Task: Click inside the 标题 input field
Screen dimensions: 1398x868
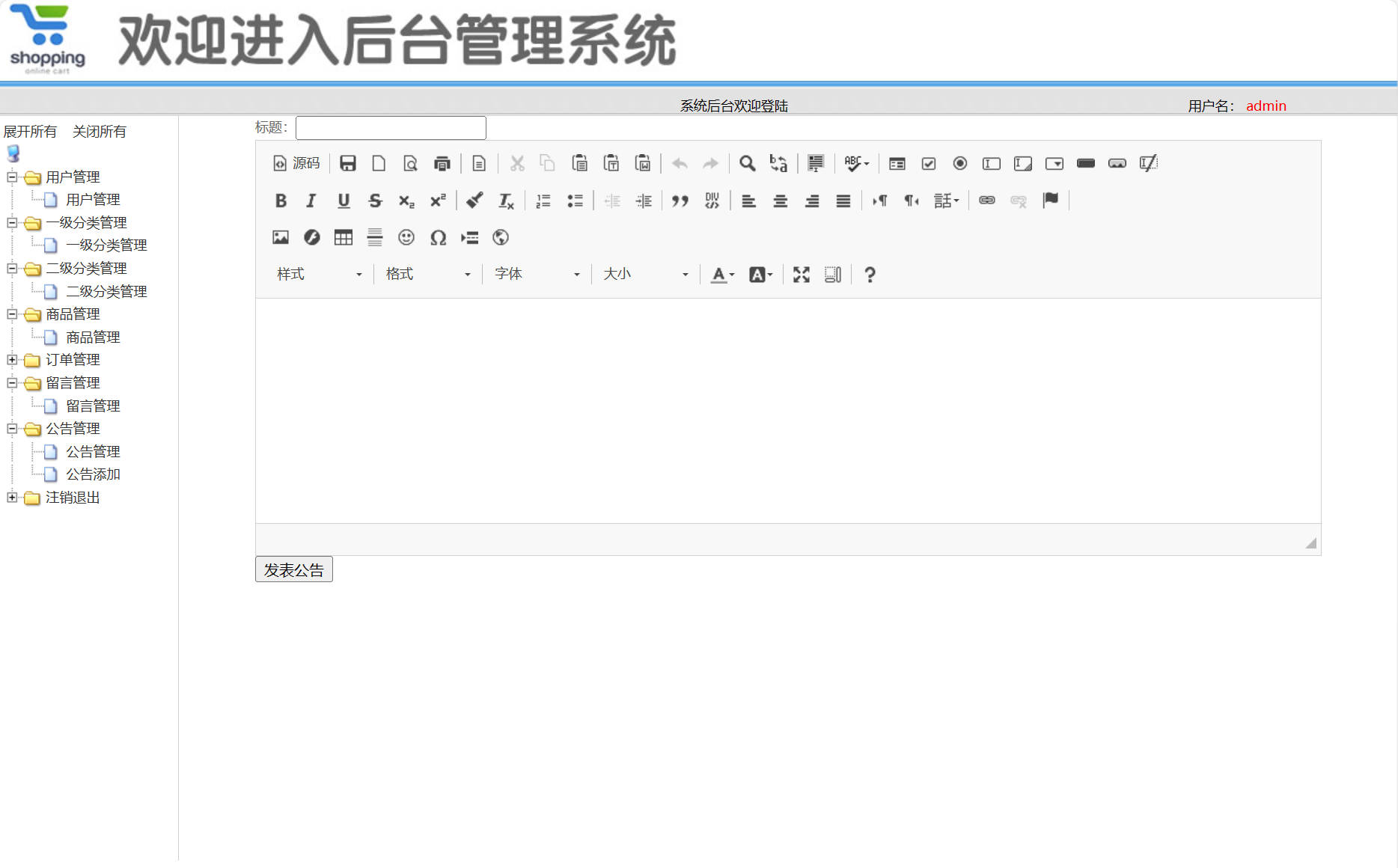Action: tap(390, 127)
